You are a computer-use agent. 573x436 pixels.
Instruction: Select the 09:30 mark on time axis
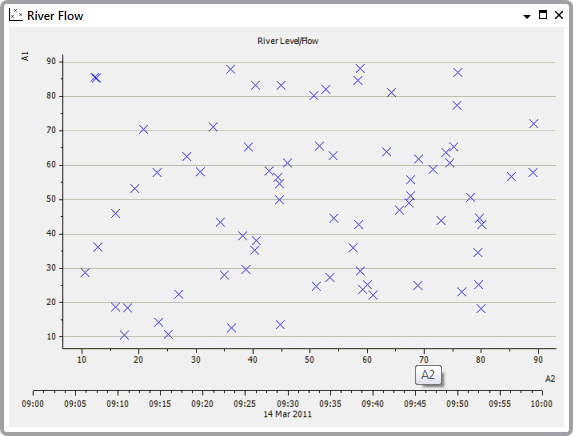tap(288, 404)
